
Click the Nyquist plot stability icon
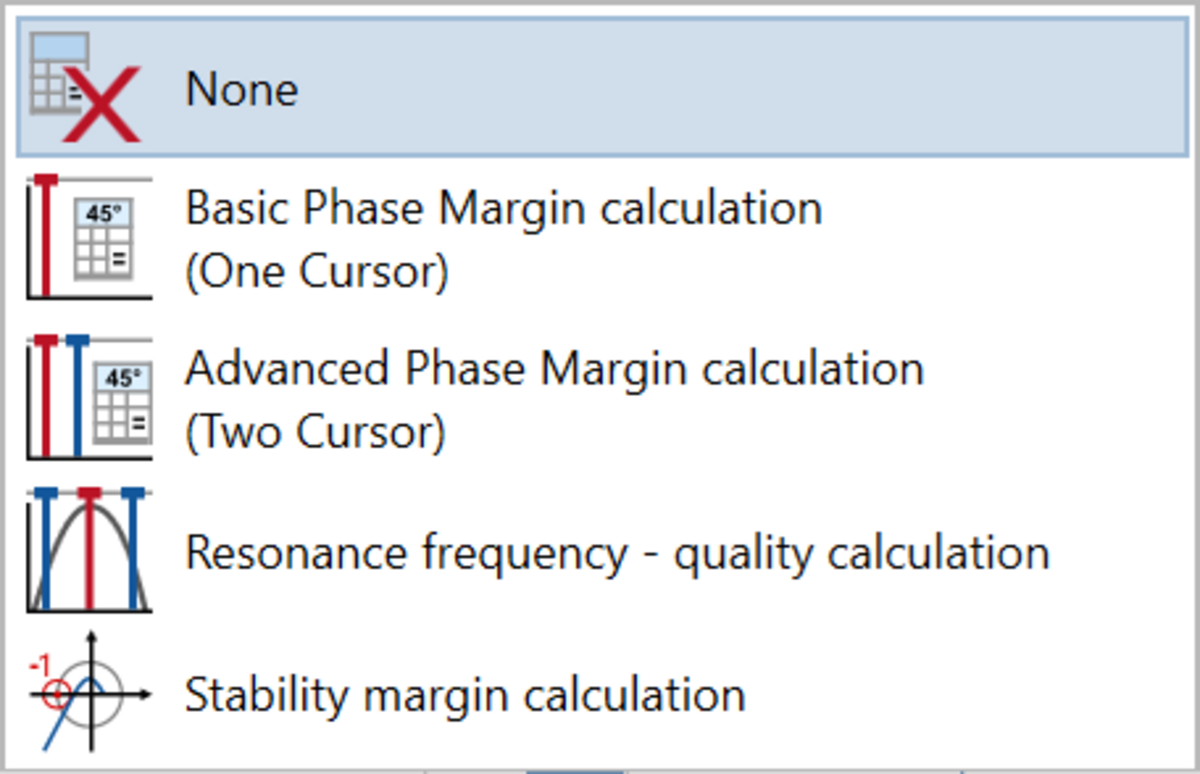(x=89, y=691)
